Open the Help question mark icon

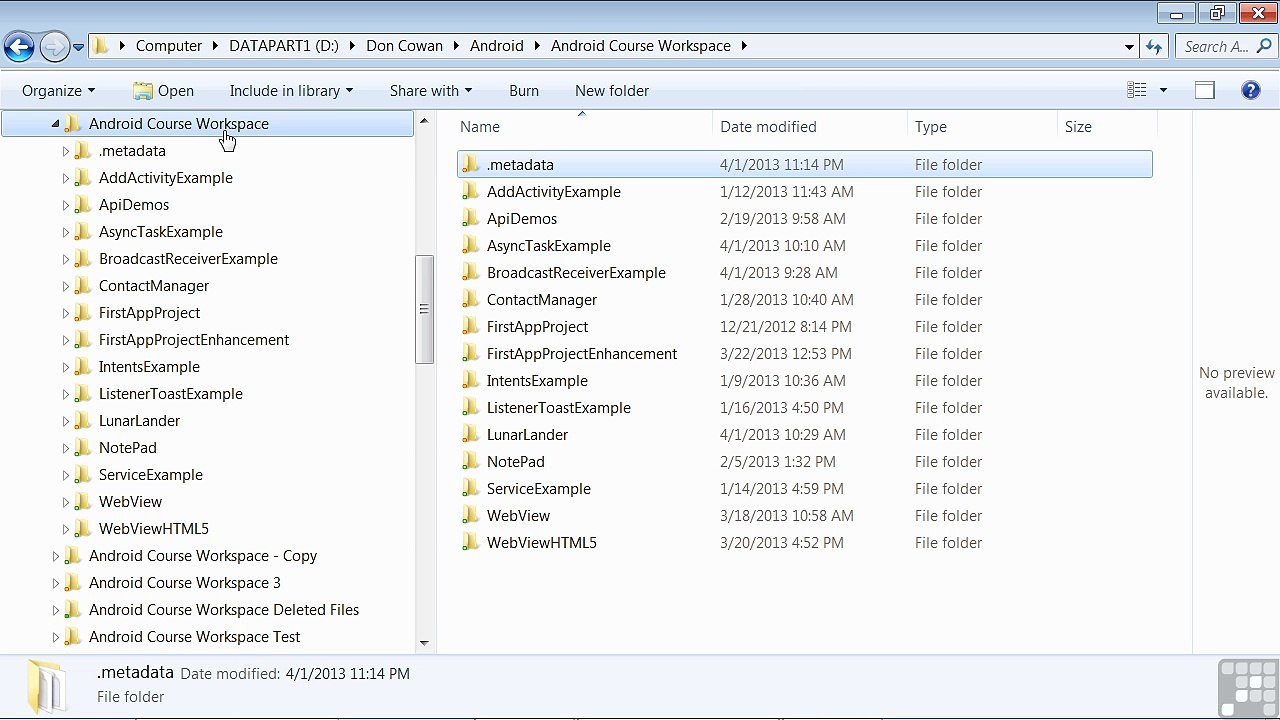[1251, 90]
